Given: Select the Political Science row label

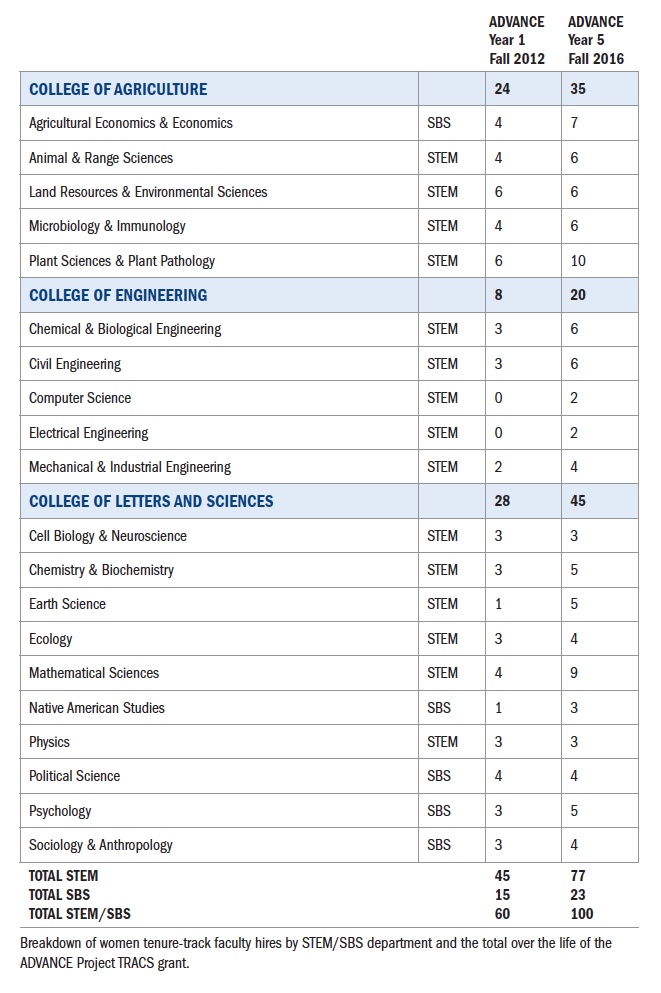Looking at the screenshot, I should [75, 776].
